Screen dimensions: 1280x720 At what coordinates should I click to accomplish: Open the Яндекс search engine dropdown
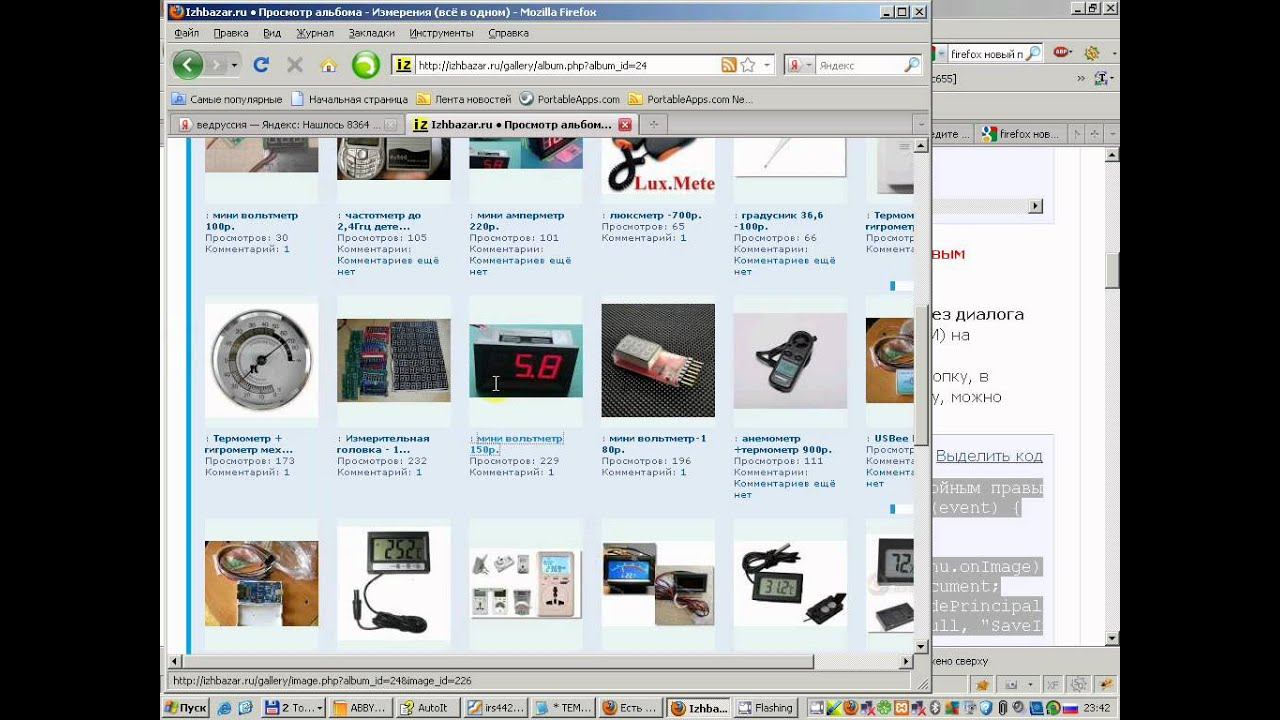(x=808, y=65)
